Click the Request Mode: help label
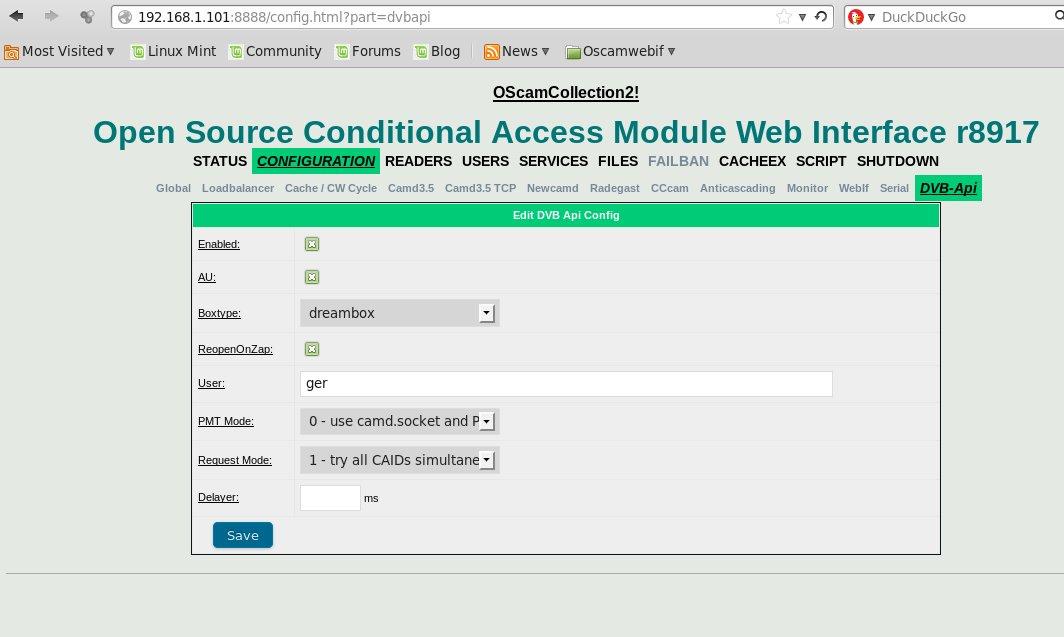Viewport: 1064px width, 637px height. click(x=234, y=460)
